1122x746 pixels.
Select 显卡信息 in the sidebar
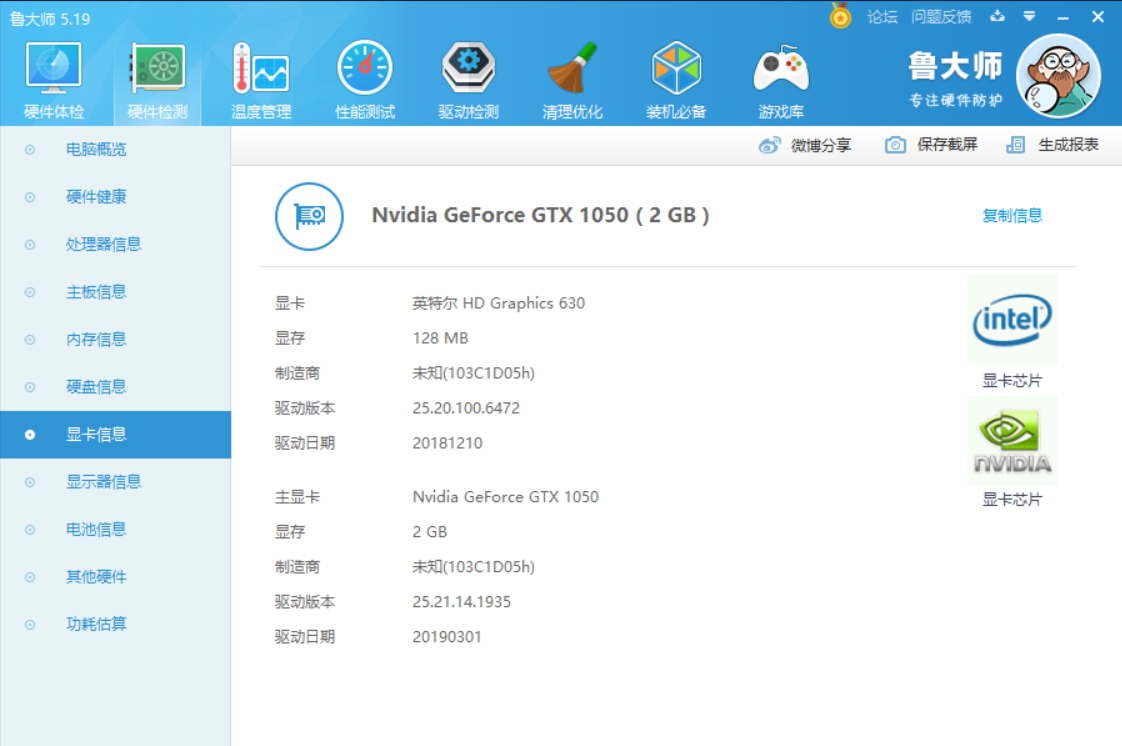point(115,434)
